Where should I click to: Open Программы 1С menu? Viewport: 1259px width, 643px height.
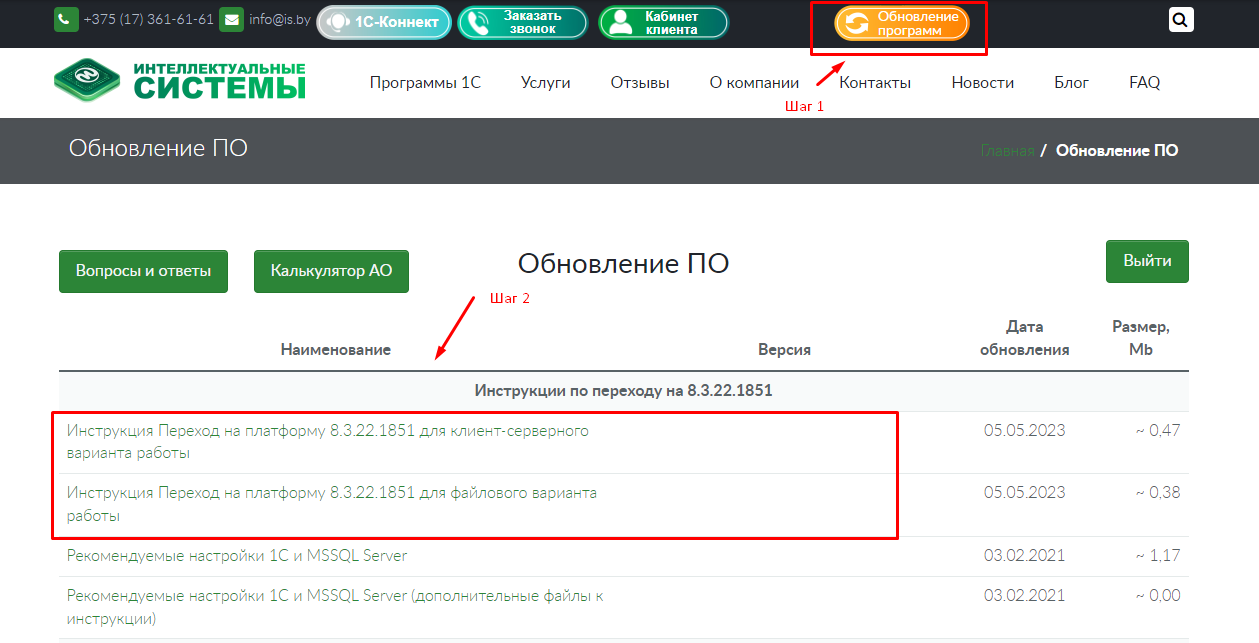(425, 83)
